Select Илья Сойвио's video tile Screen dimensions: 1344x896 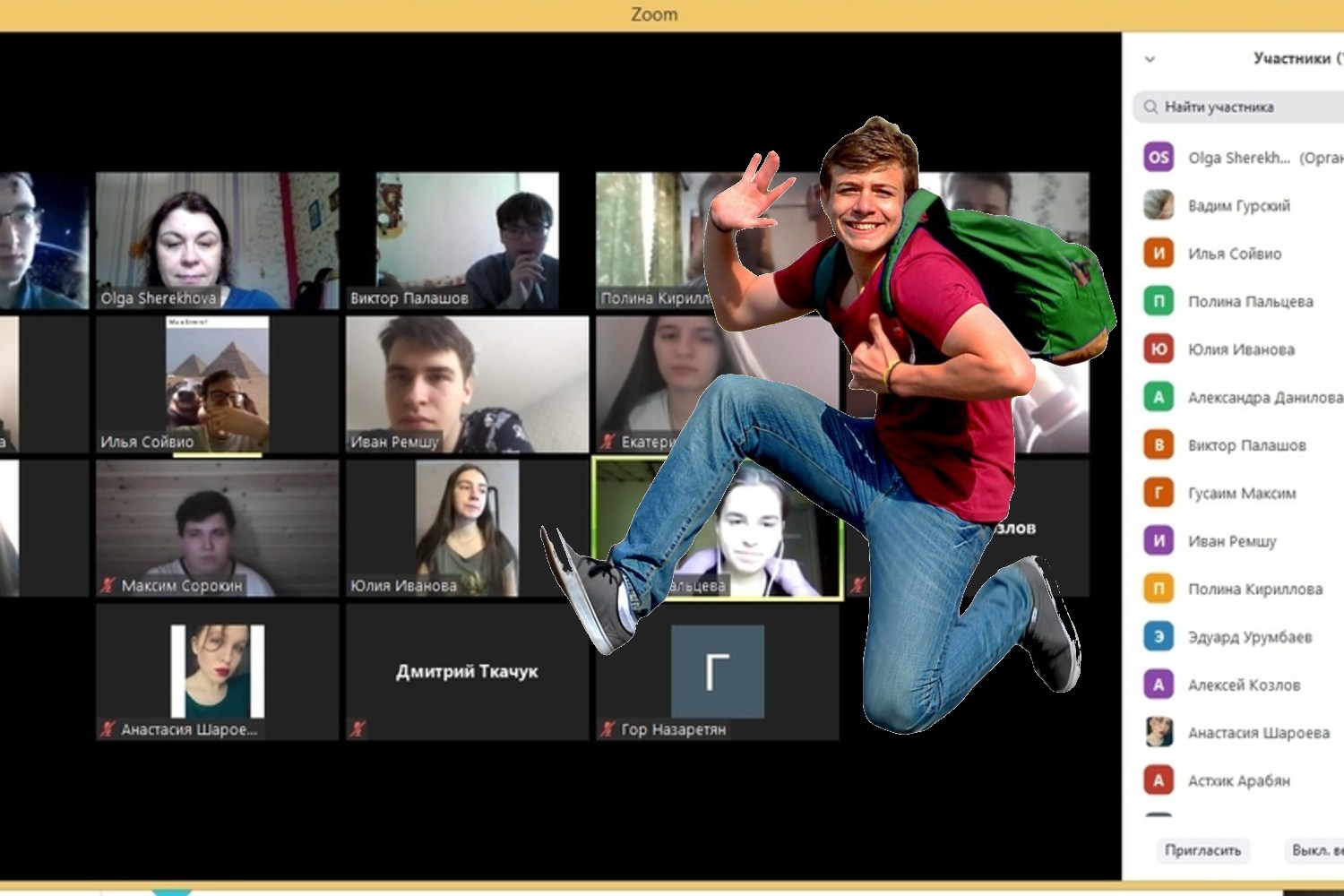coord(218,384)
